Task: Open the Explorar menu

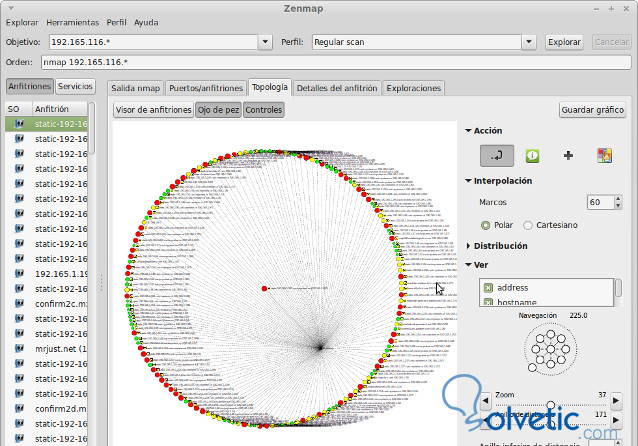Action: (22, 22)
